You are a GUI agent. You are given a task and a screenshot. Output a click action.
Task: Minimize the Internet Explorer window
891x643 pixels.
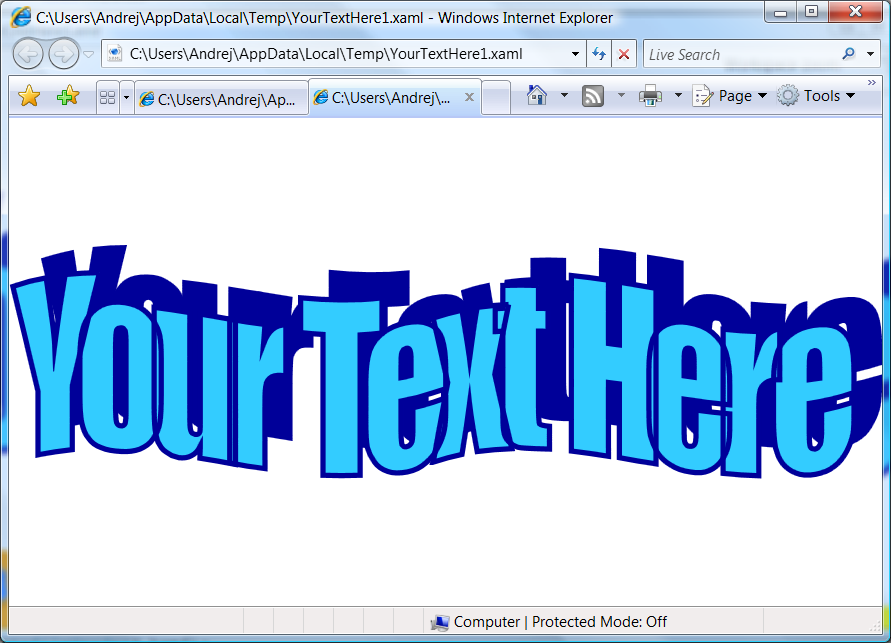click(x=781, y=12)
